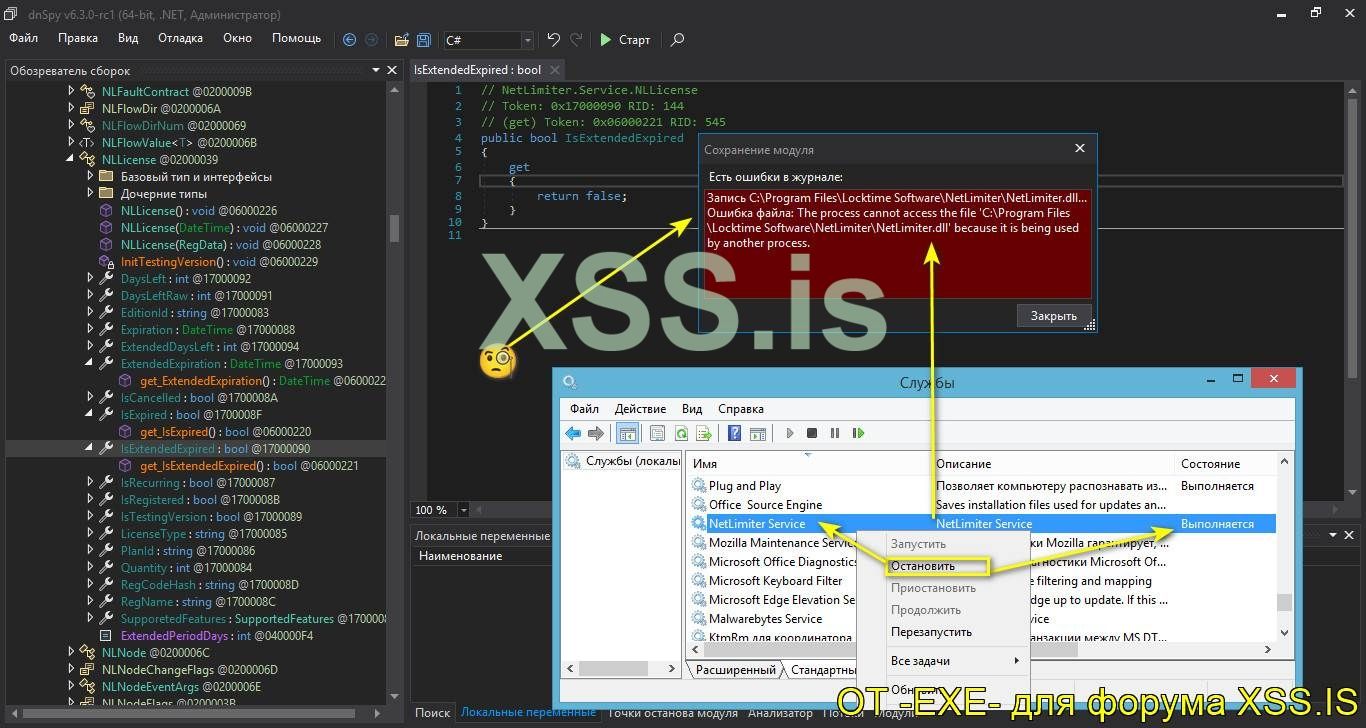Open the Отладка menu in dnSpy
The height and width of the screenshot is (728, 1366).
point(180,38)
